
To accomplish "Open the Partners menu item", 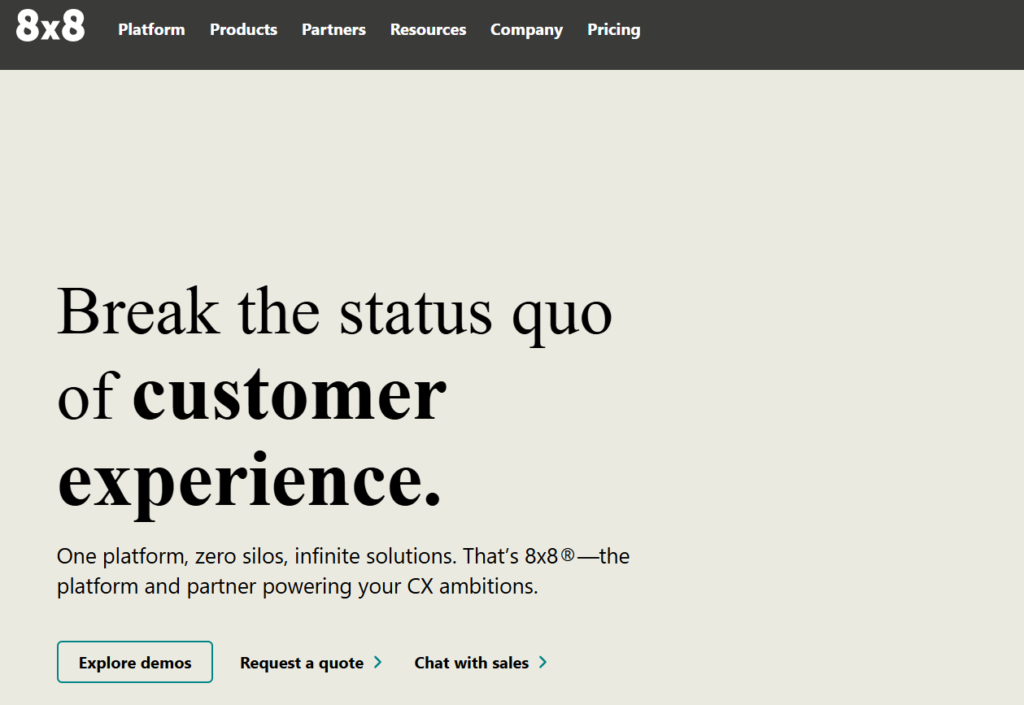I will point(333,30).
